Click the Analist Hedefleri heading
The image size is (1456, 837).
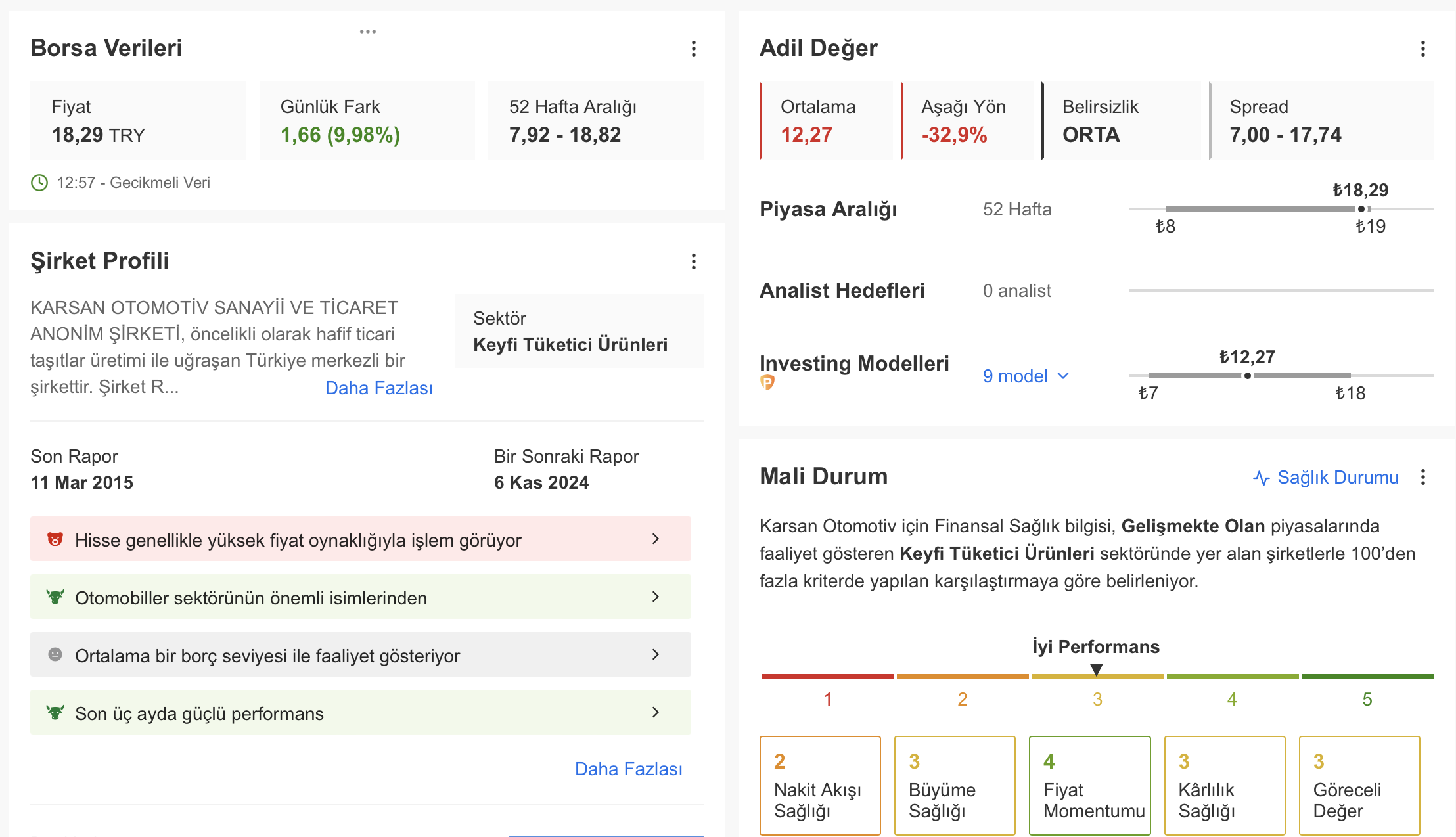coord(842,290)
